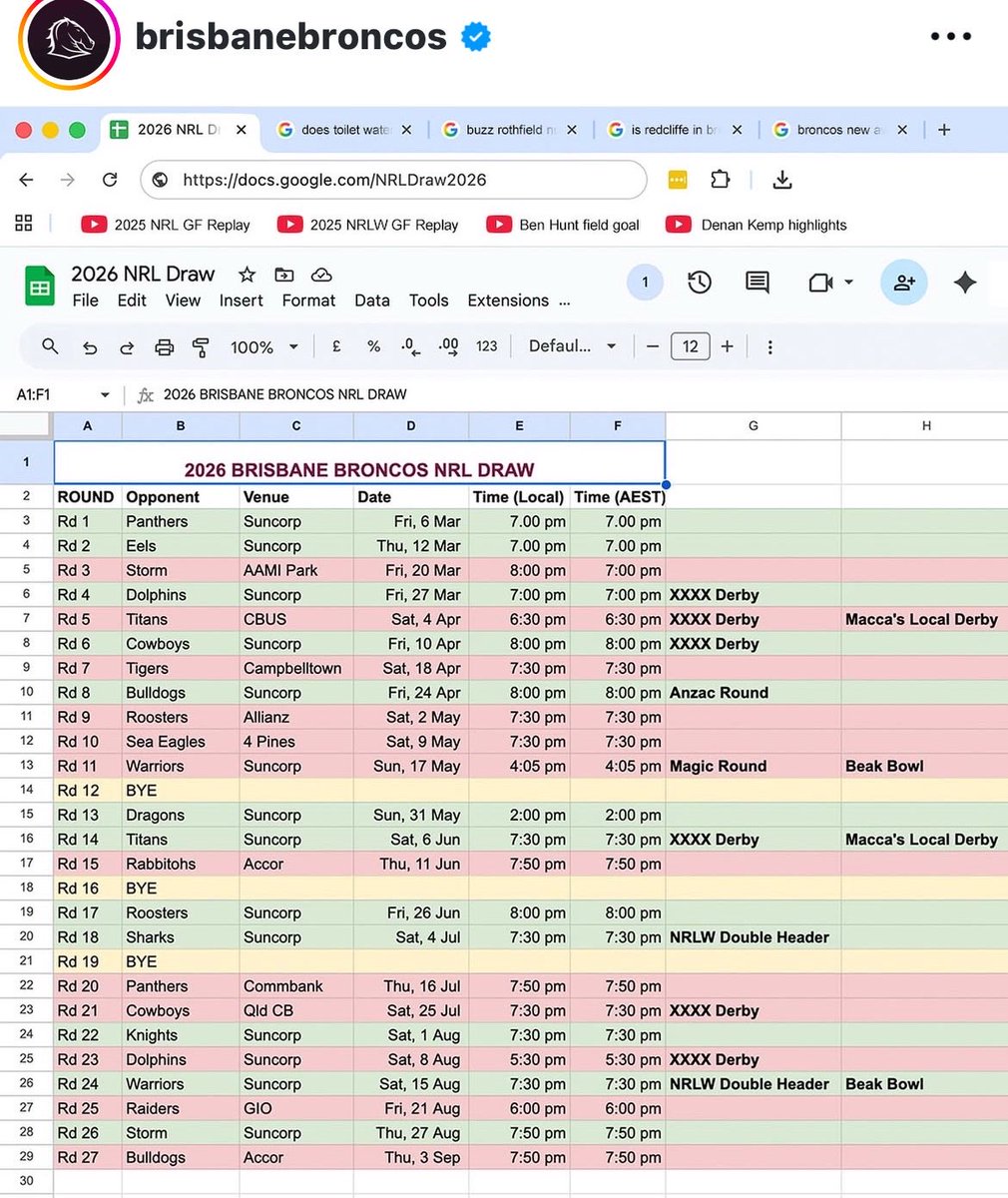
Task: Format as currency with the £ button
Action: pyautogui.click(x=336, y=346)
